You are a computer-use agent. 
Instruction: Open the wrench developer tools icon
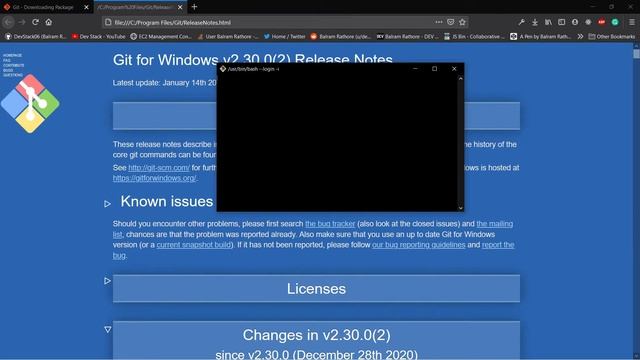pyautogui.click(x=521, y=22)
